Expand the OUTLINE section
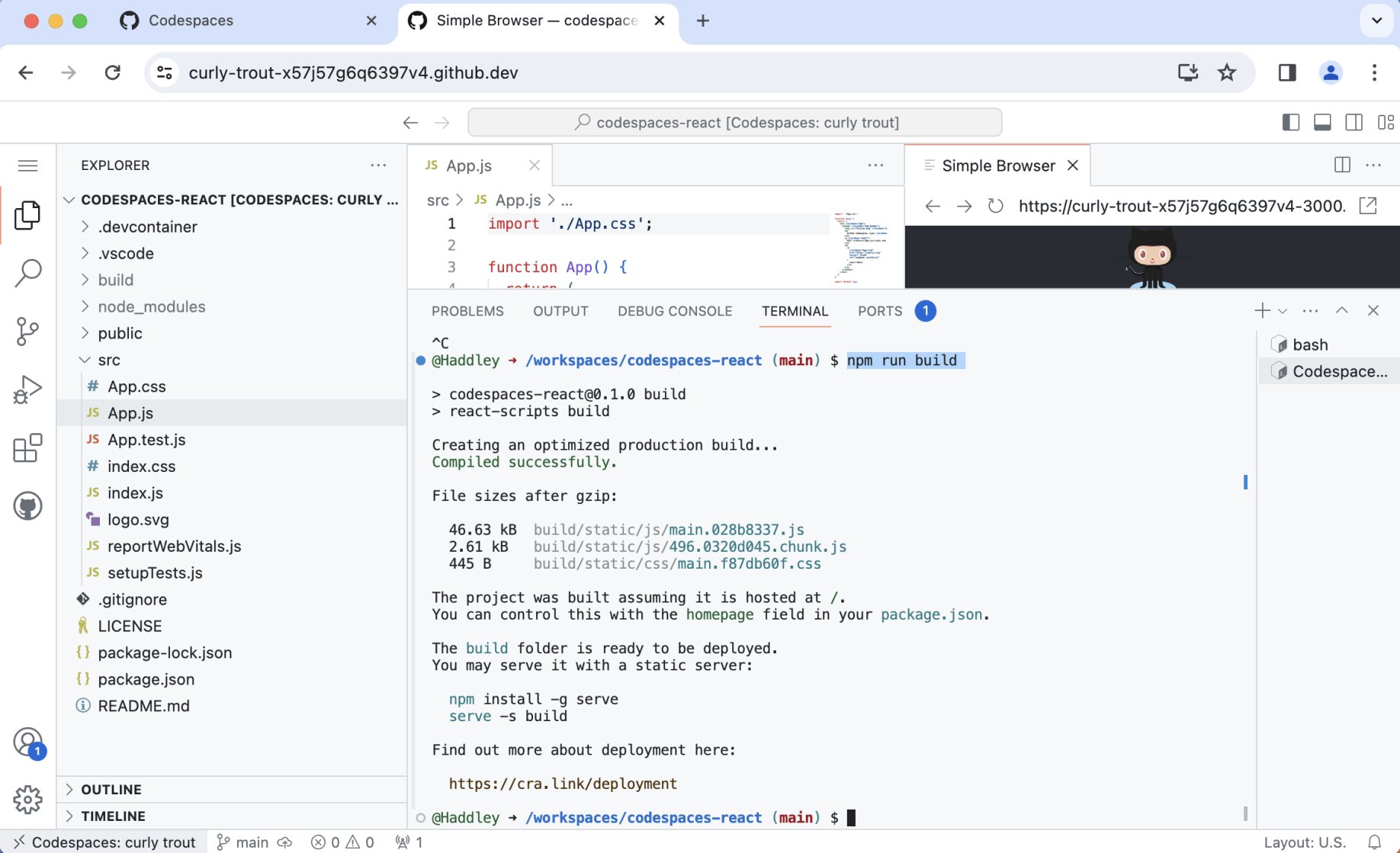The image size is (1400, 853). [111, 789]
